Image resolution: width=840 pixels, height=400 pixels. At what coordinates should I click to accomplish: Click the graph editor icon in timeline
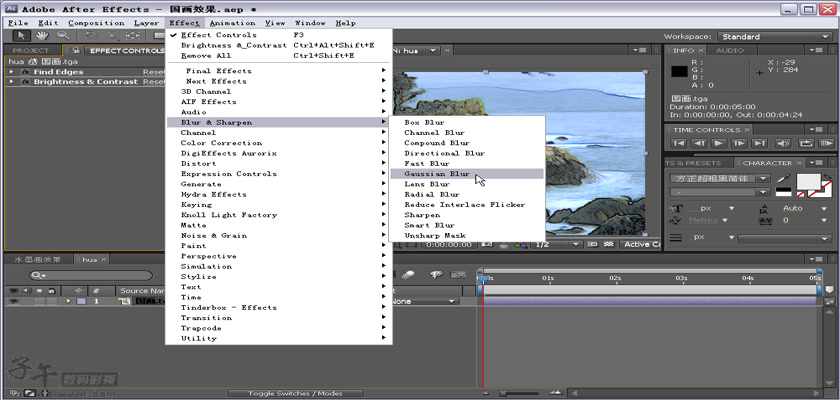(x=458, y=275)
